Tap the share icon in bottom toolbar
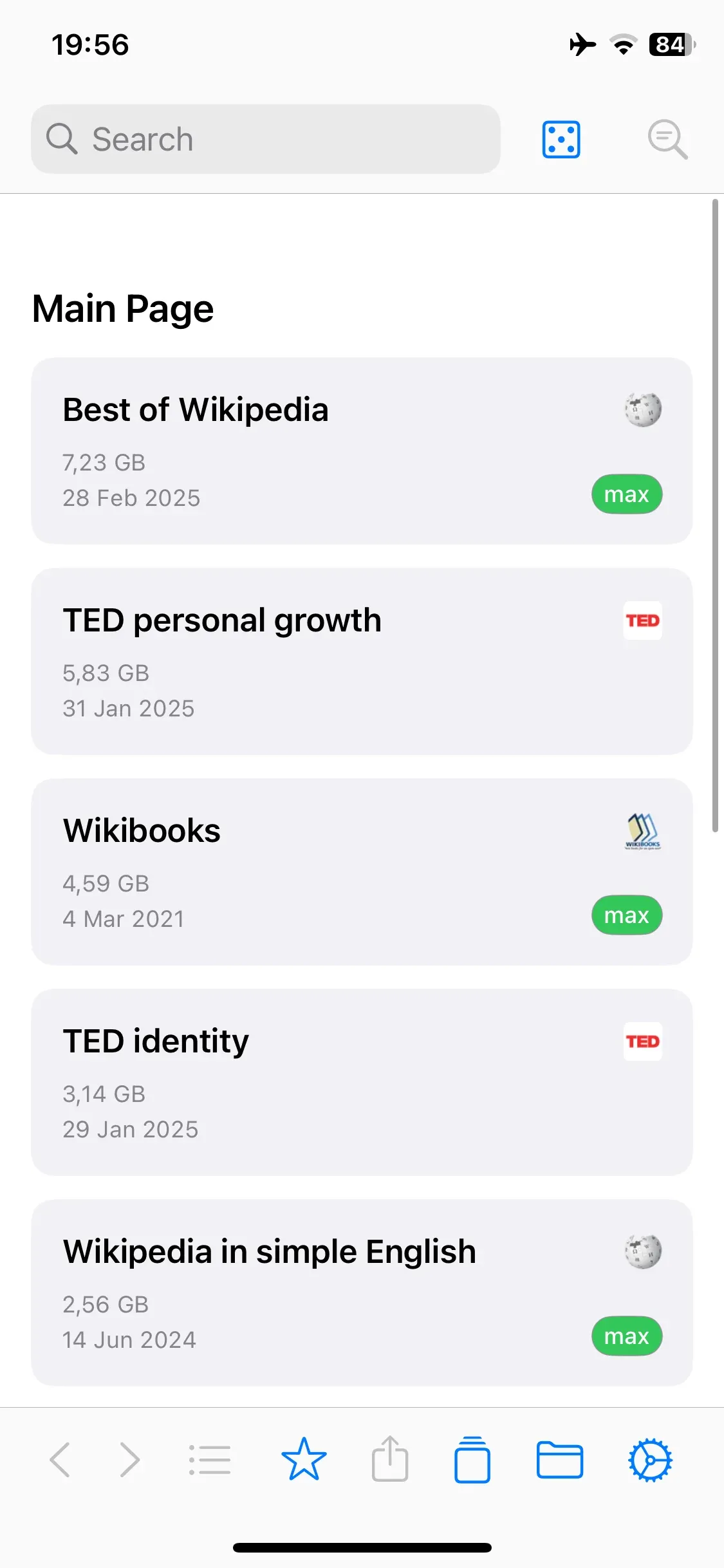The height and width of the screenshot is (1568, 724). pyautogui.click(x=390, y=1460)
